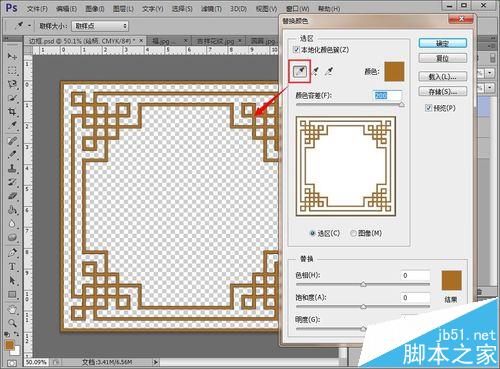Select the Add to Sample eyedropper
500x369 pixels.
pos(315,71)
